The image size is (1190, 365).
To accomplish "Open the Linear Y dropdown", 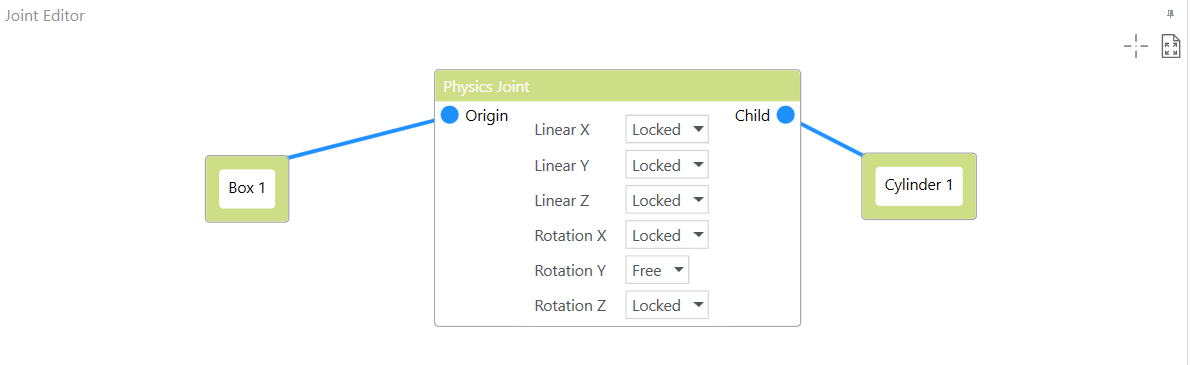I will pos(666,165).
